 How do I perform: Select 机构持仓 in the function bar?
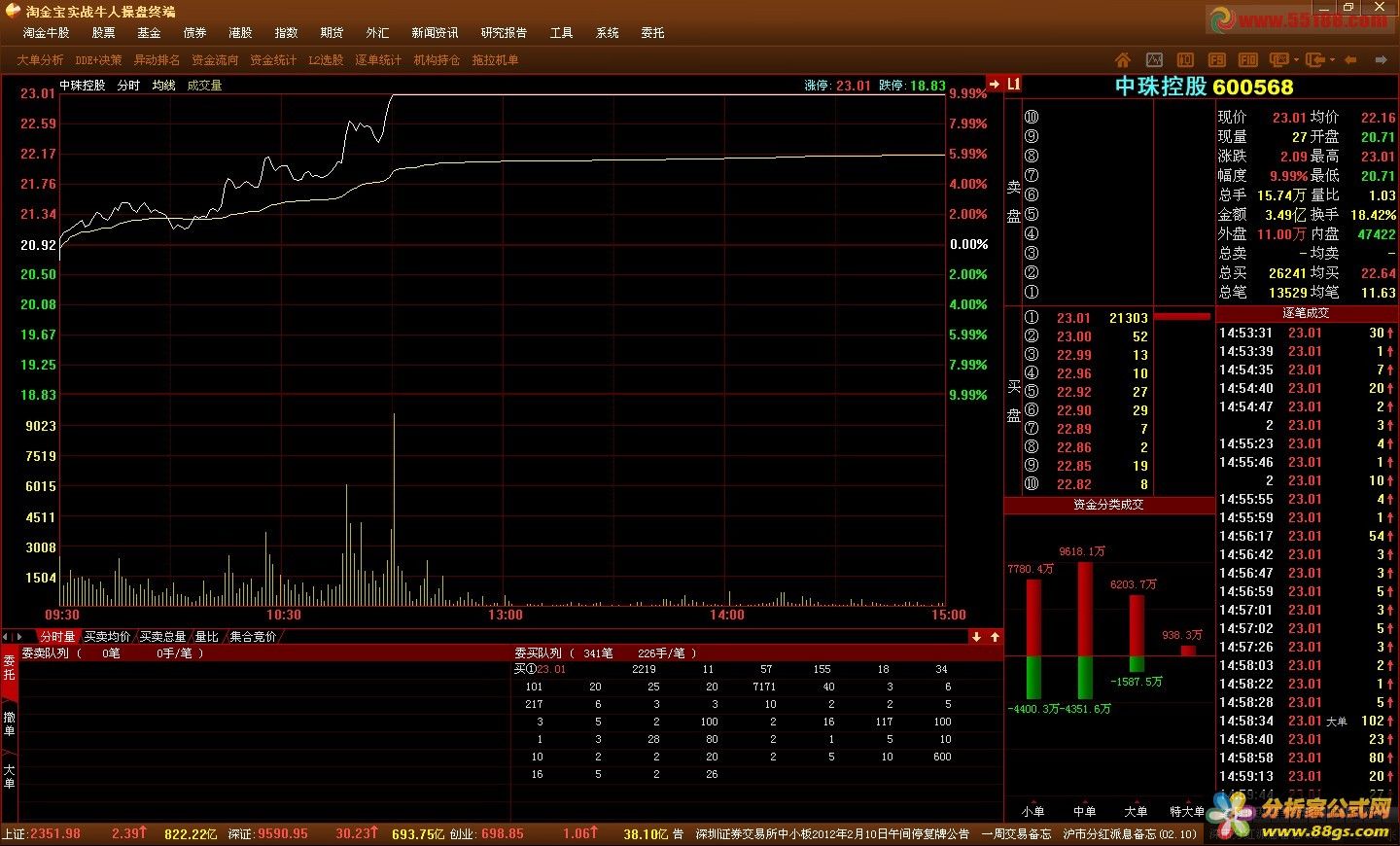(437, 60)
